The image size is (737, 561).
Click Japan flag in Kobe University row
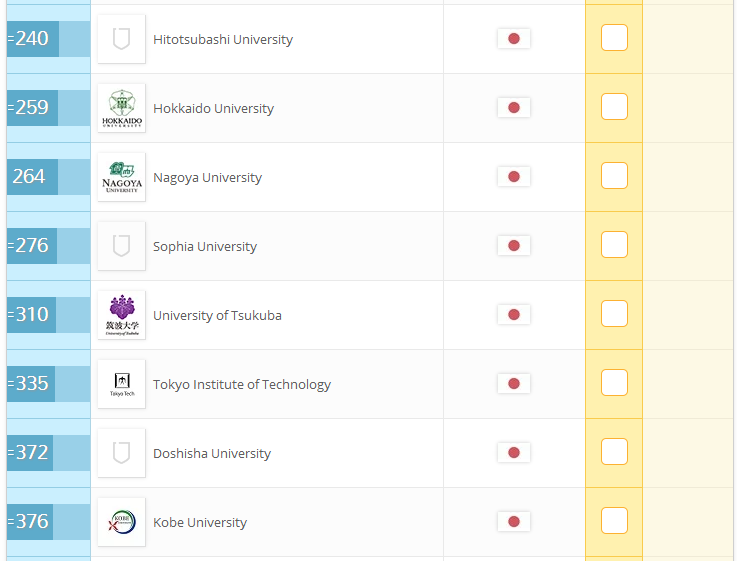click(514, 522)
